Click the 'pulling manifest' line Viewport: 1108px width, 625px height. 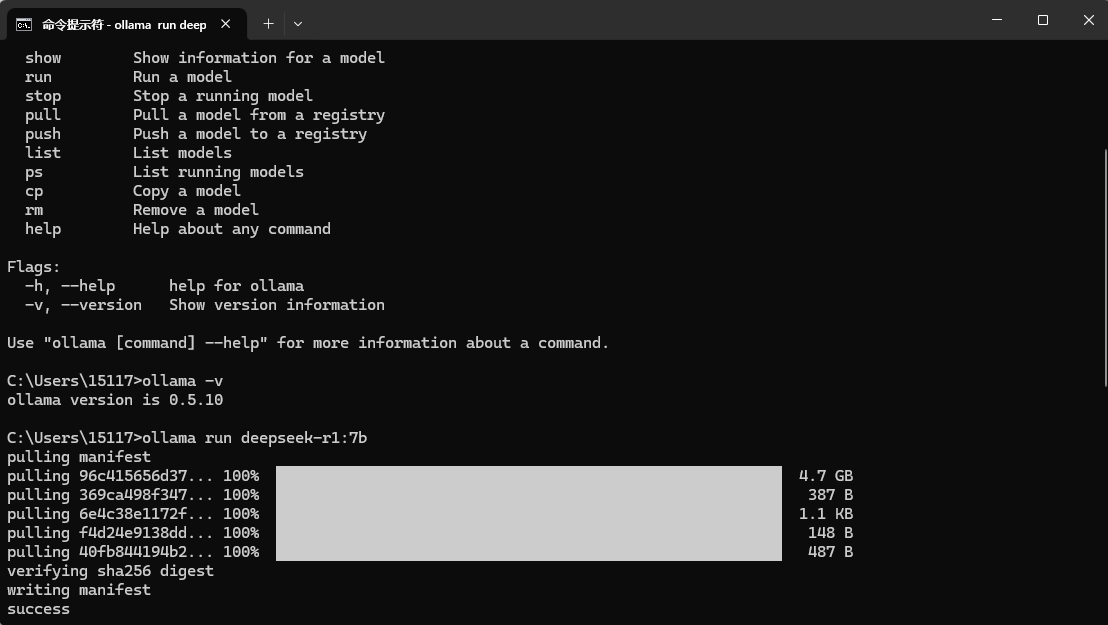coord(79,457)
